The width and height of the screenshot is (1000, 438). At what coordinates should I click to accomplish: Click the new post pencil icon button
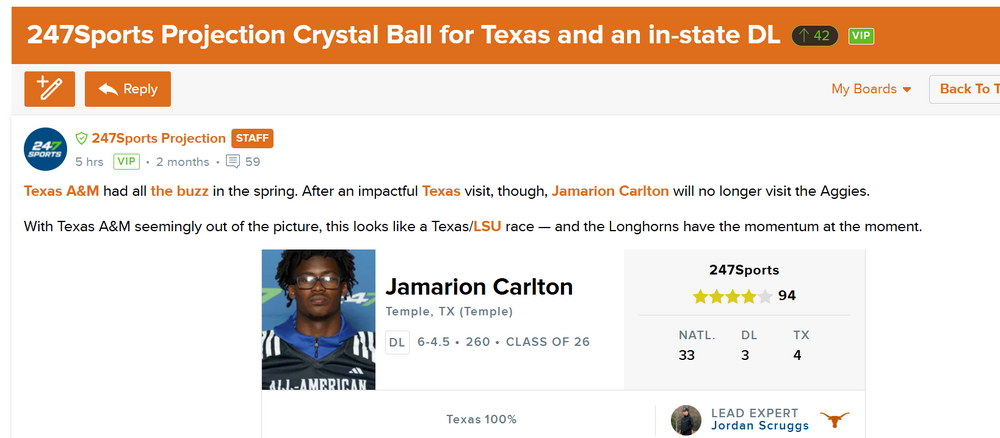click(x=49, y=89)
